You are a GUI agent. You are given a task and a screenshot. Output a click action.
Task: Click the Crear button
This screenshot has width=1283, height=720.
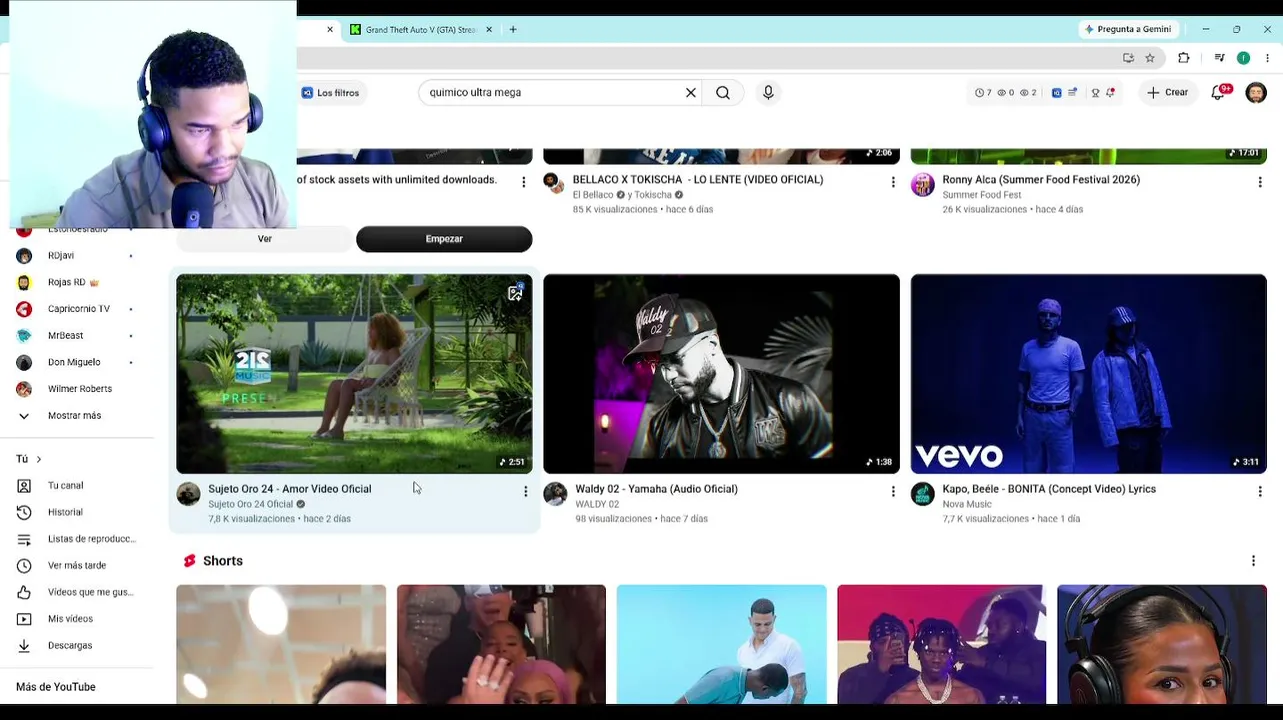1167,92
